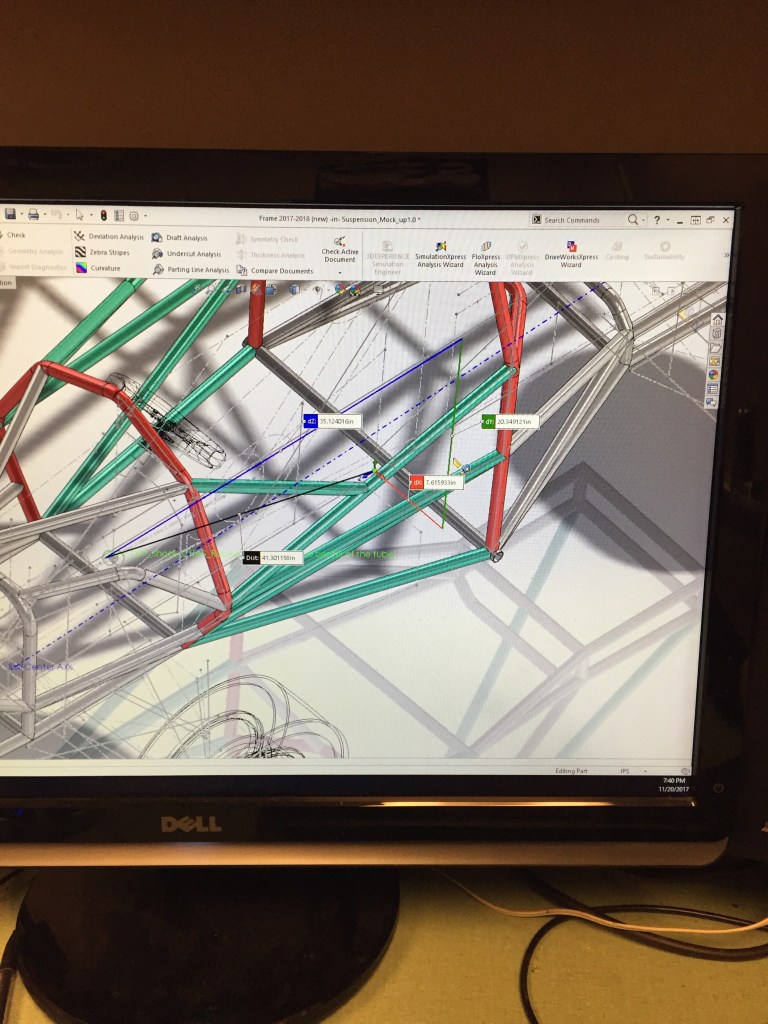The width and height of the screenshot is (768, 1024).
Task: Click the Rebuild traffic light icon
Action: coord(102,215)
